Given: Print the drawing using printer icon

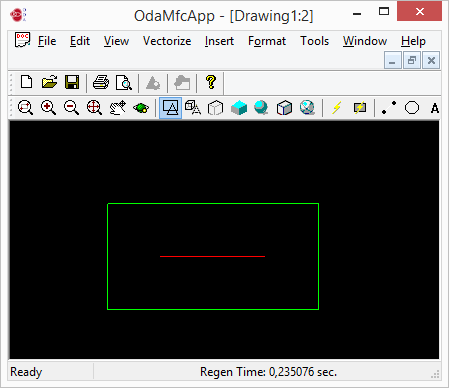Looking at the screenshot, I should click(101, 82).
